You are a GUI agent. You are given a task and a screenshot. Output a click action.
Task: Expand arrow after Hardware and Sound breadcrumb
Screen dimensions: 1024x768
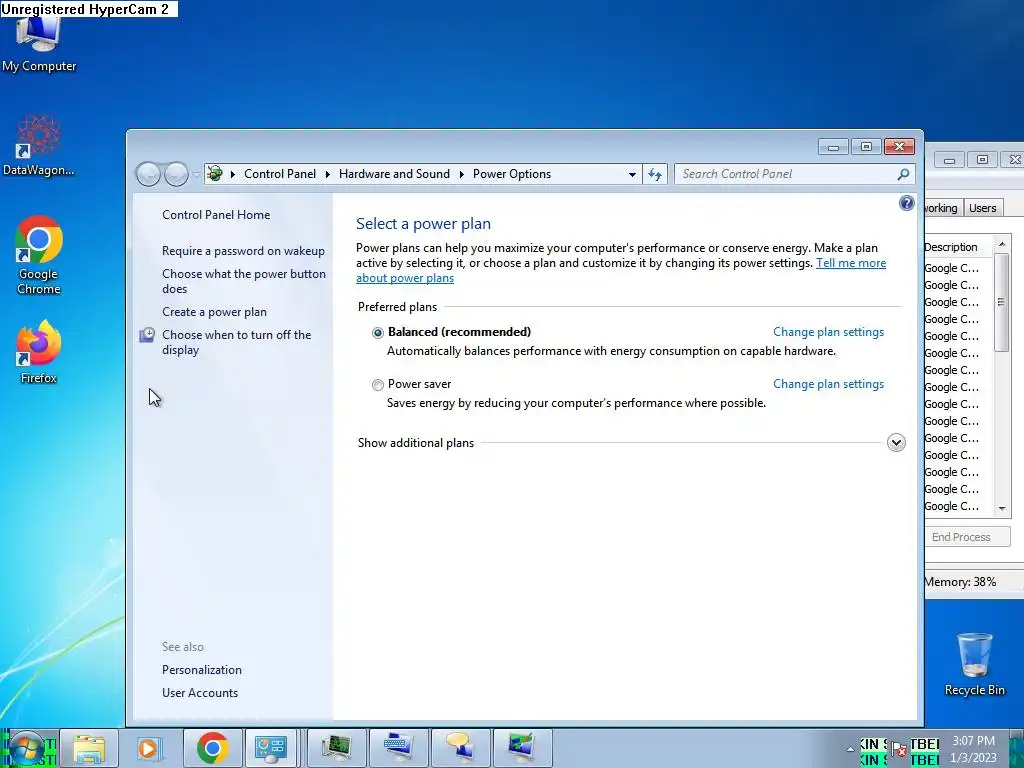(462, 174)
